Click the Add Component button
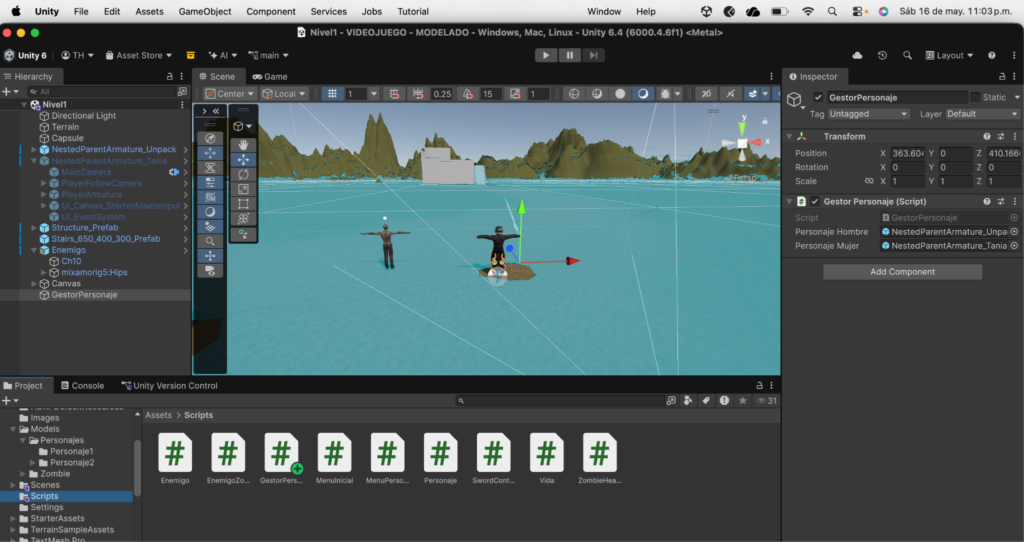 click(903, 272)
